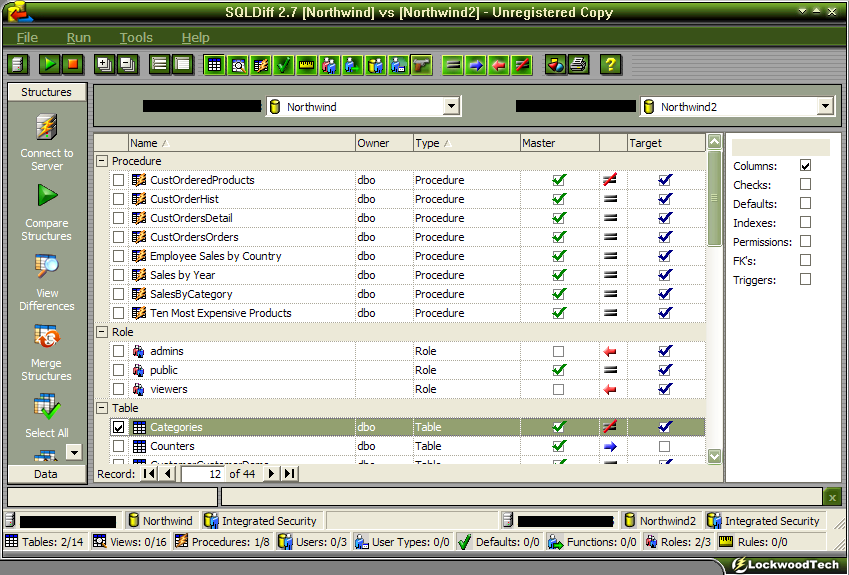Open View Differences from the sidebar
849x575 pixels.
pyautogui.click(x=47, y=282)
